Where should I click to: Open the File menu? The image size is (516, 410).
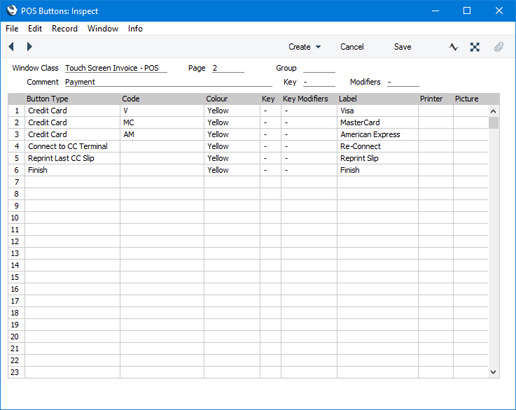click(12, 29)
